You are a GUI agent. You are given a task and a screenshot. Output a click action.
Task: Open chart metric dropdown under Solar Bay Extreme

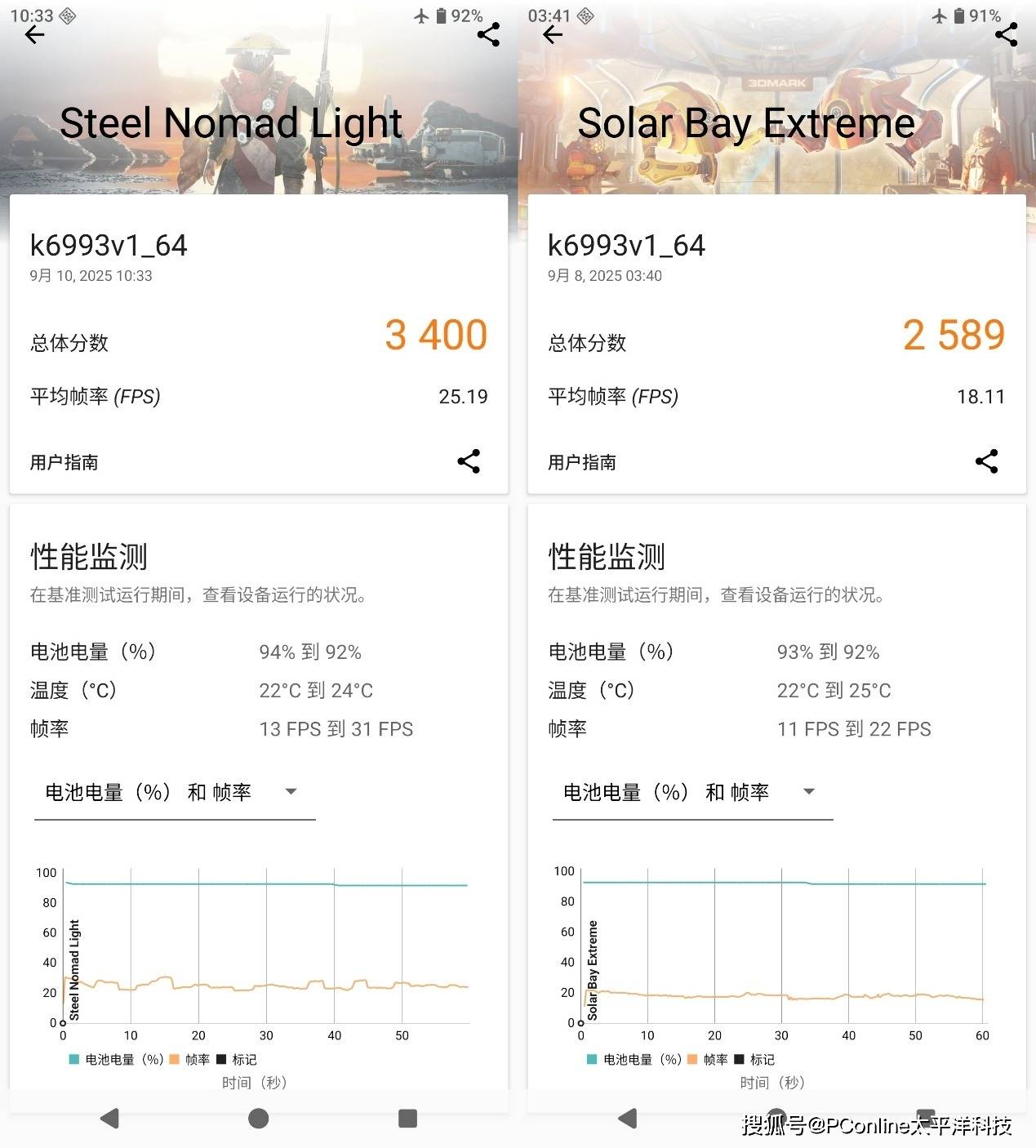pos(691,792)
